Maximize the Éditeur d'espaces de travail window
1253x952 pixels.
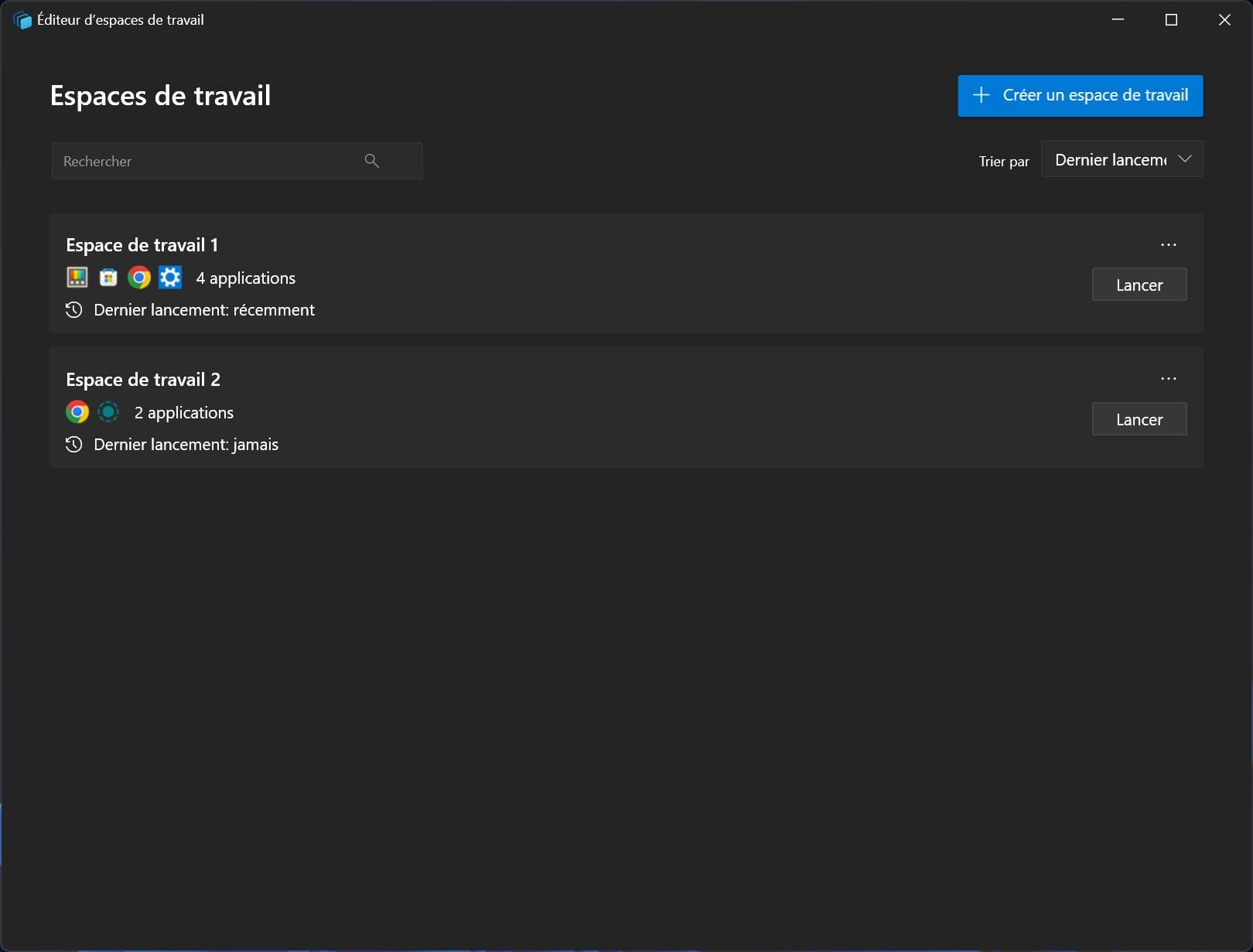point(1171,20)
